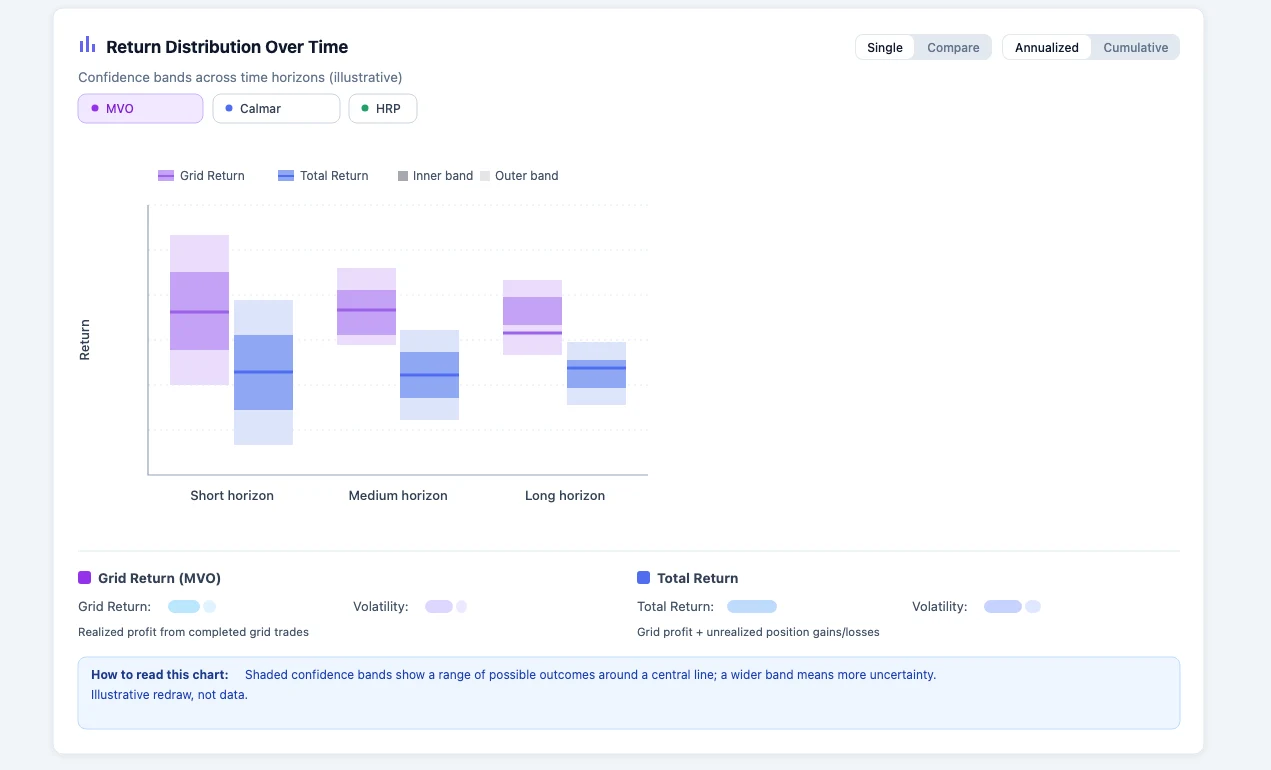1271x770 pixels.
Task: Select the HRP strategy chip
Action: [383, 108]
